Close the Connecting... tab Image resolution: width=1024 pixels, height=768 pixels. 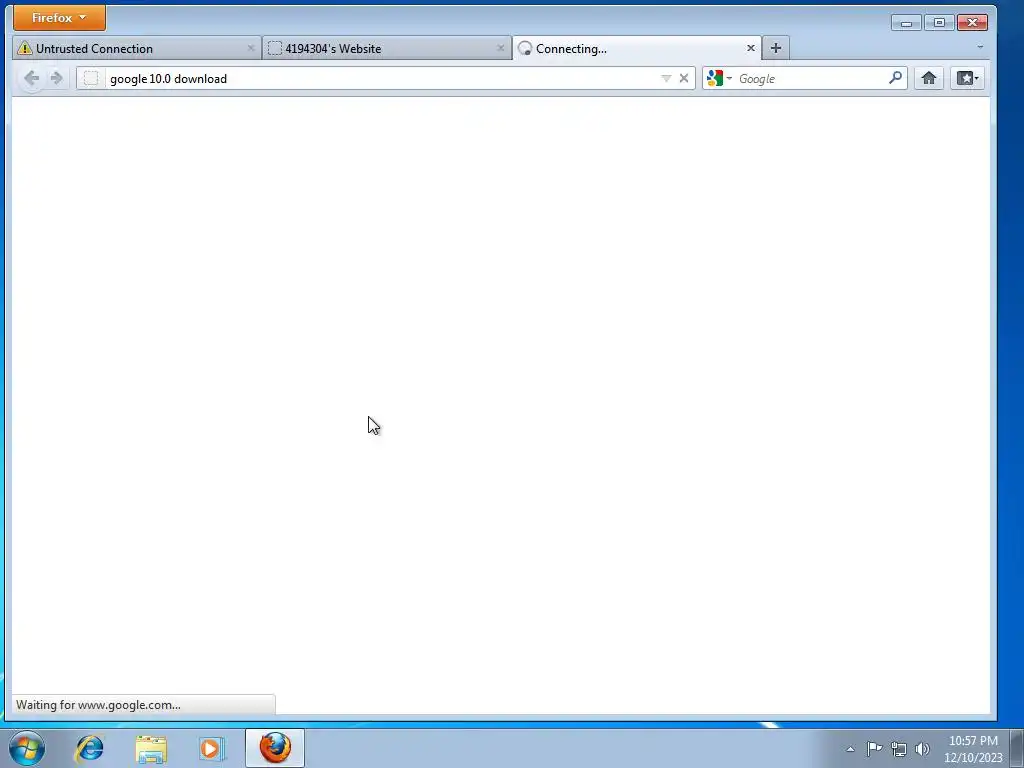point(750,48)
